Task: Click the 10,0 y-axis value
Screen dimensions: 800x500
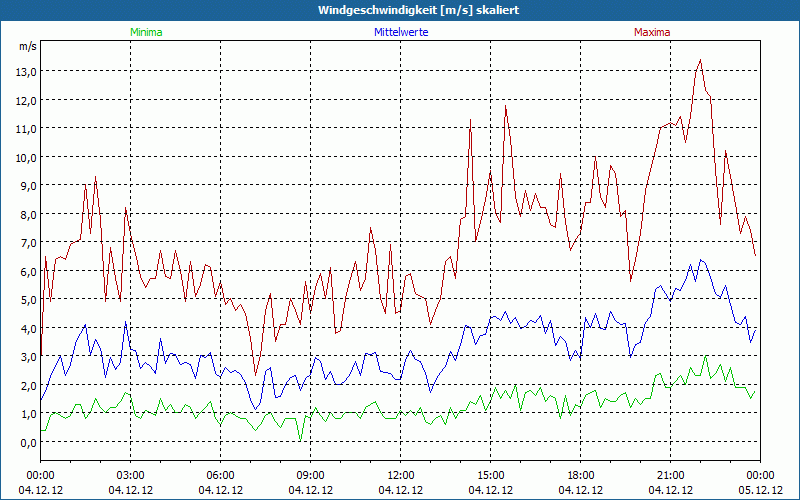Action: click(x=28, y=157)
